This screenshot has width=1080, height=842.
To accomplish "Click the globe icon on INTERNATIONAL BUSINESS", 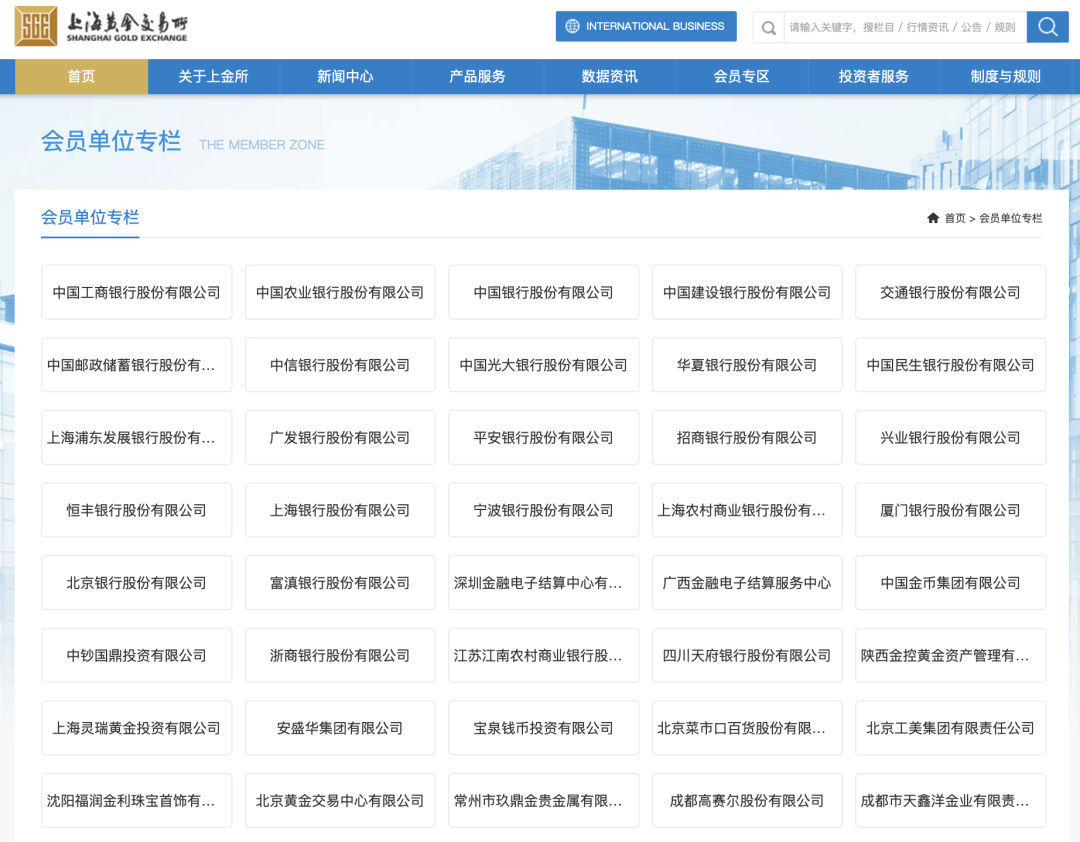I will click(570, 26).
